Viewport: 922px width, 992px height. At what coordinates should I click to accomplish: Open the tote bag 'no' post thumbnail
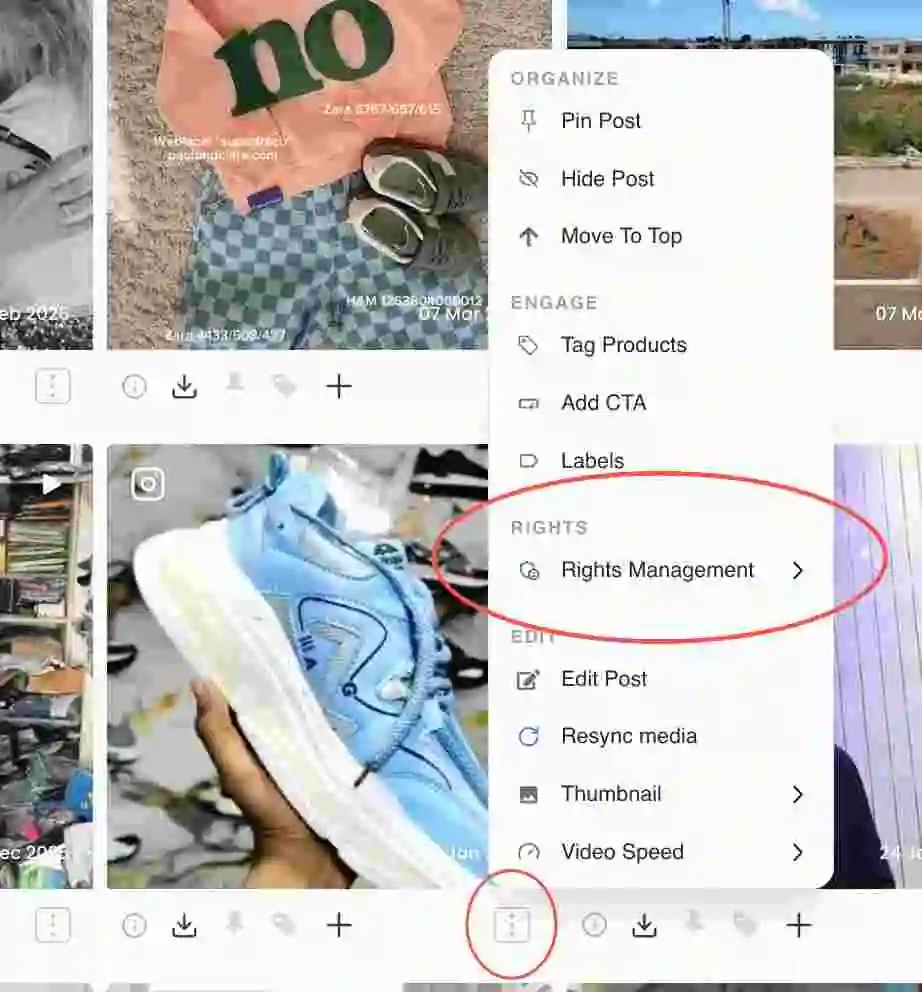pyautogui.click(x=297, y=175)
